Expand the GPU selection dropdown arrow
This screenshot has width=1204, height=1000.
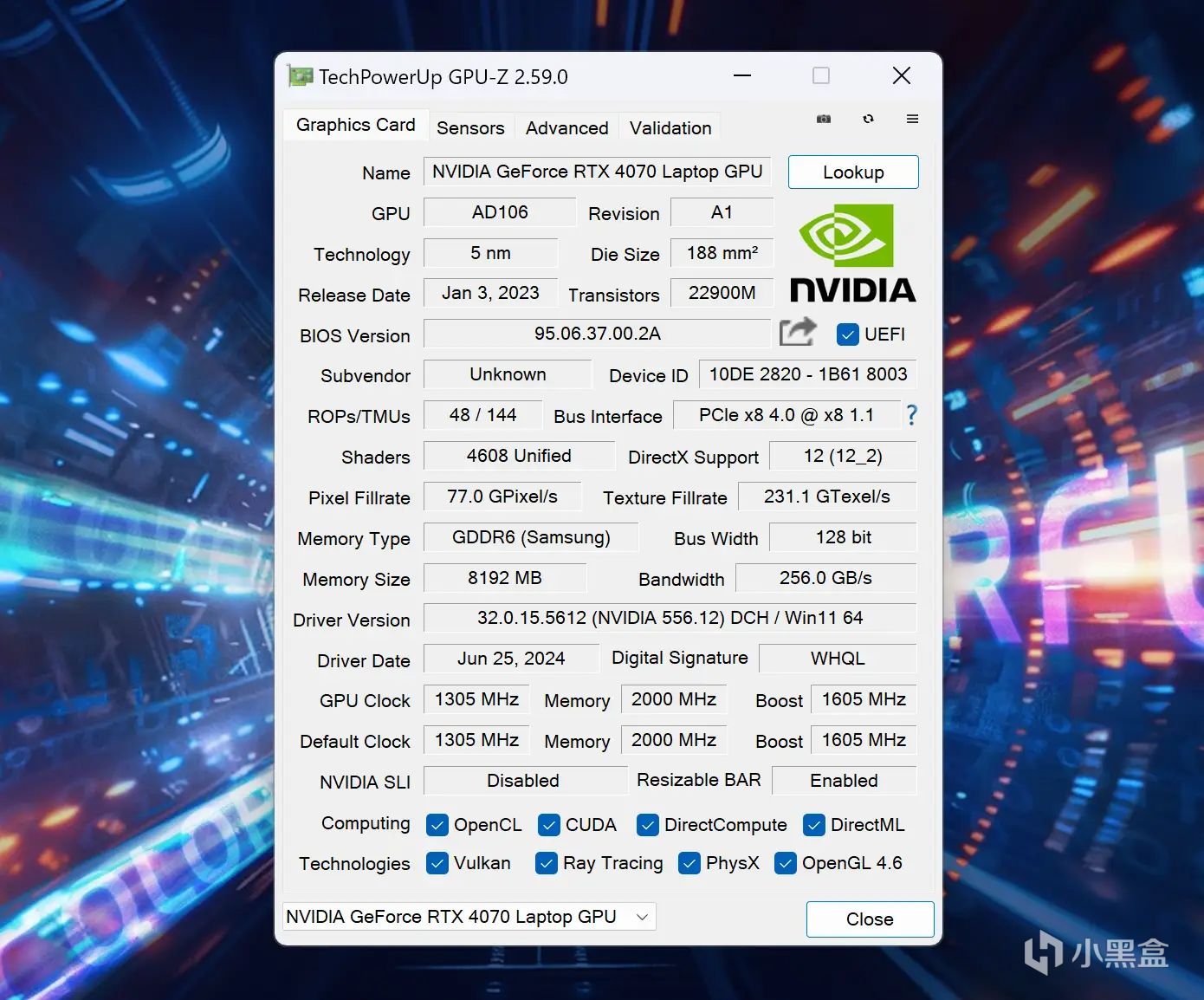(x=642, y=917)
